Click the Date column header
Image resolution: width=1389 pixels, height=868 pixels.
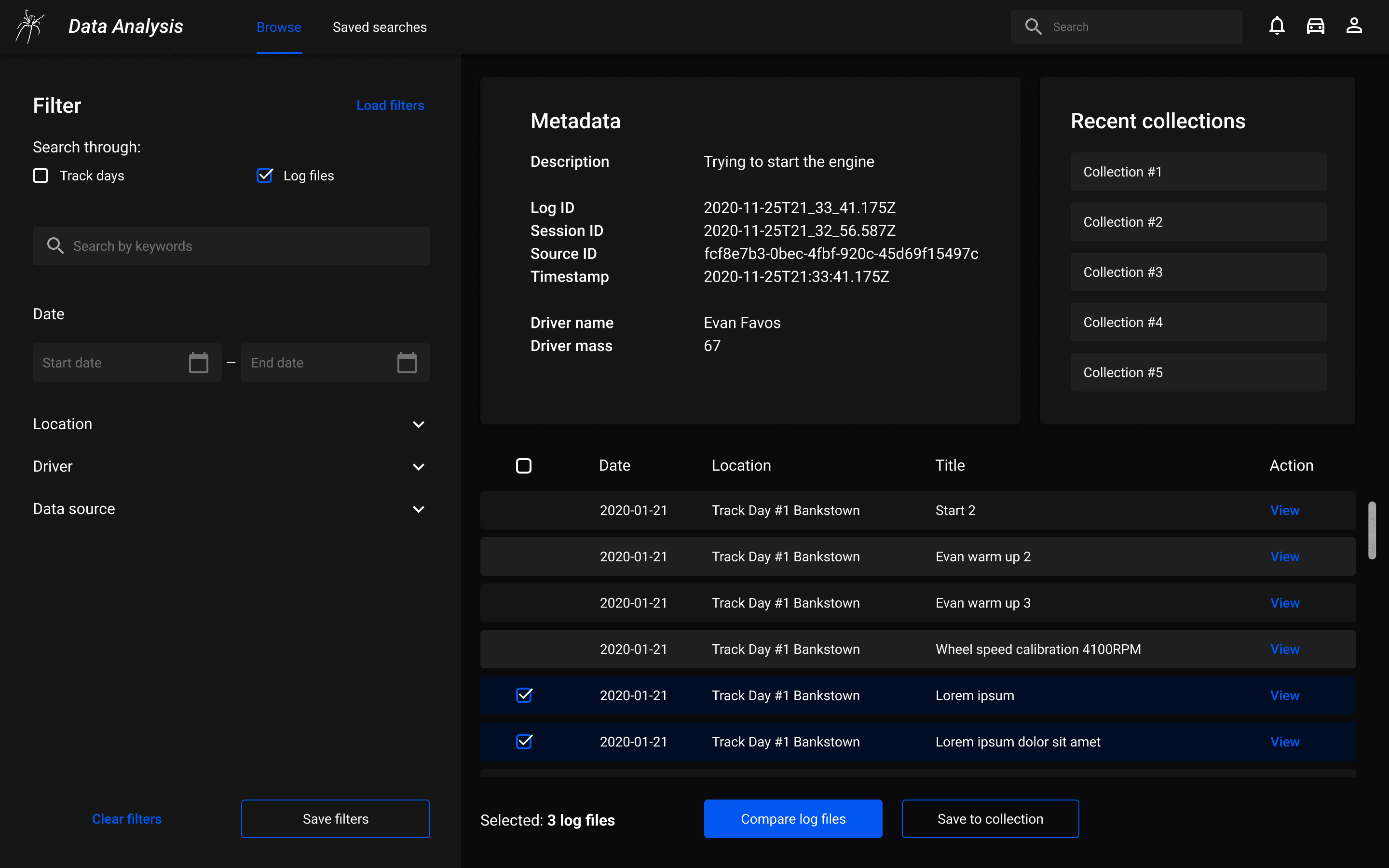614,465
